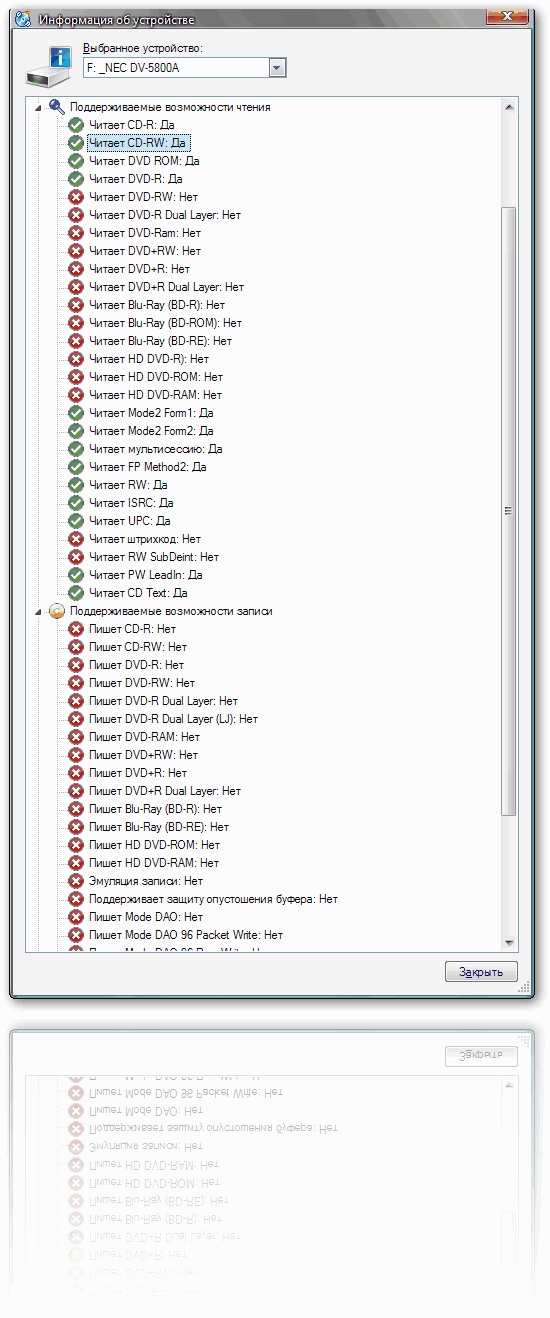550x1318 pixels.
Task: Collapse the supported write capabilities tree node
Action: coord(39,611)
